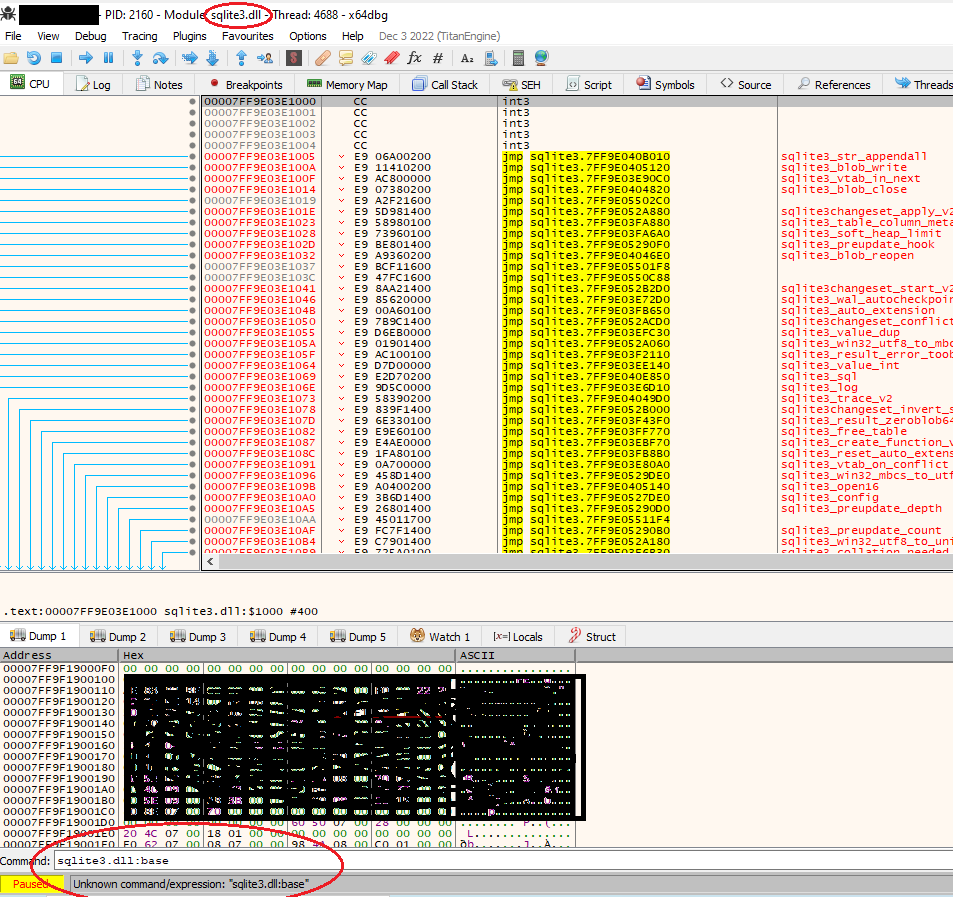Open the Debug menu
This screenshot has height=897, width=953.
(x=91, y=36)
